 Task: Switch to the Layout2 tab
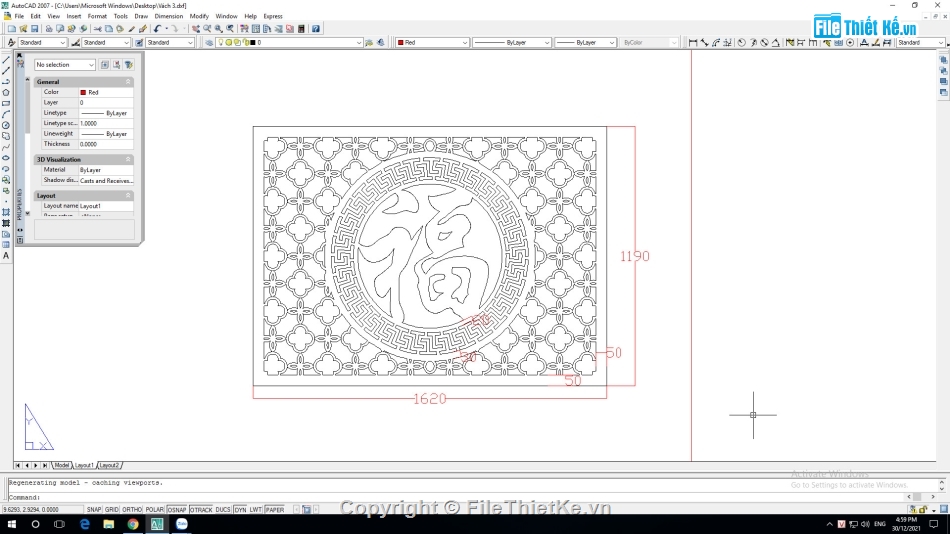click(109, 466)
